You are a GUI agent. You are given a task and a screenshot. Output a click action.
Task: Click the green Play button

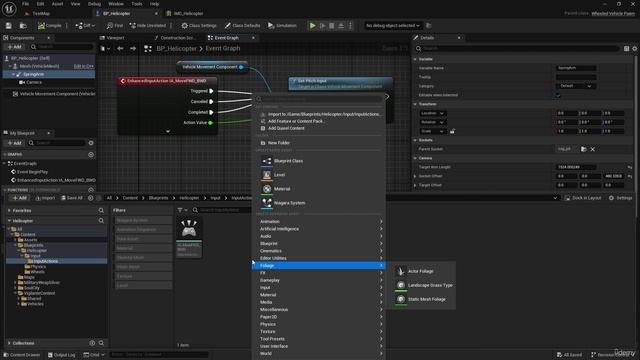[313, 26]
